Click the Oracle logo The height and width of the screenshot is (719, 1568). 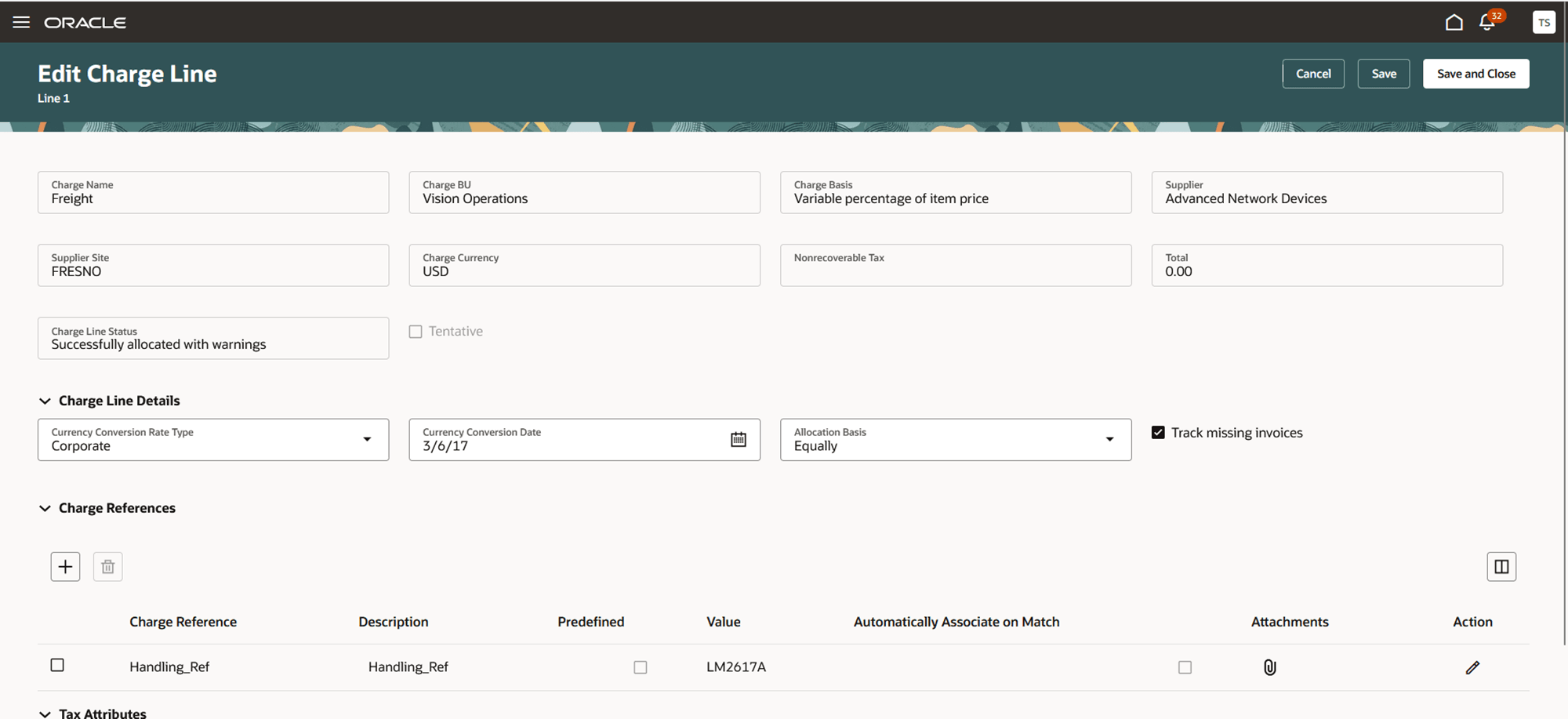tap(85, 23)
